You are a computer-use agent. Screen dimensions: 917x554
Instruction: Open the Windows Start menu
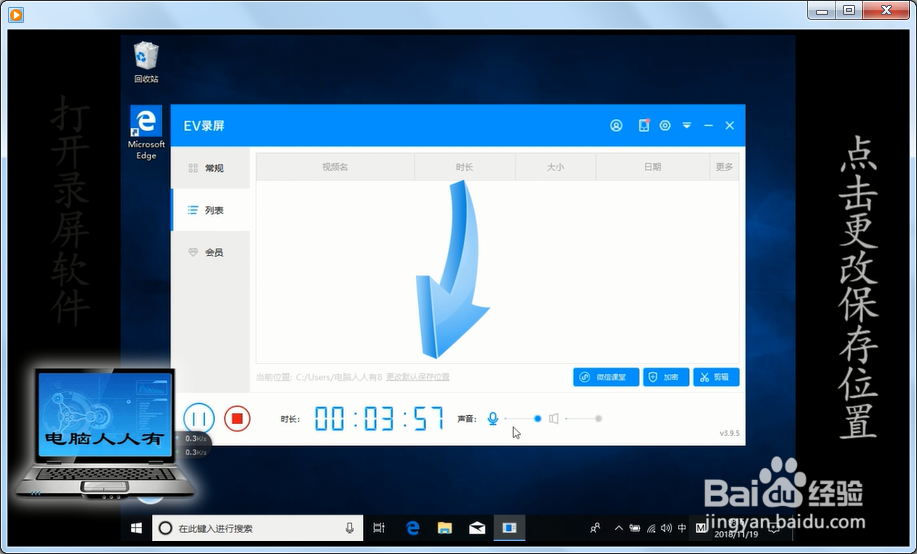tap(136, 528)
